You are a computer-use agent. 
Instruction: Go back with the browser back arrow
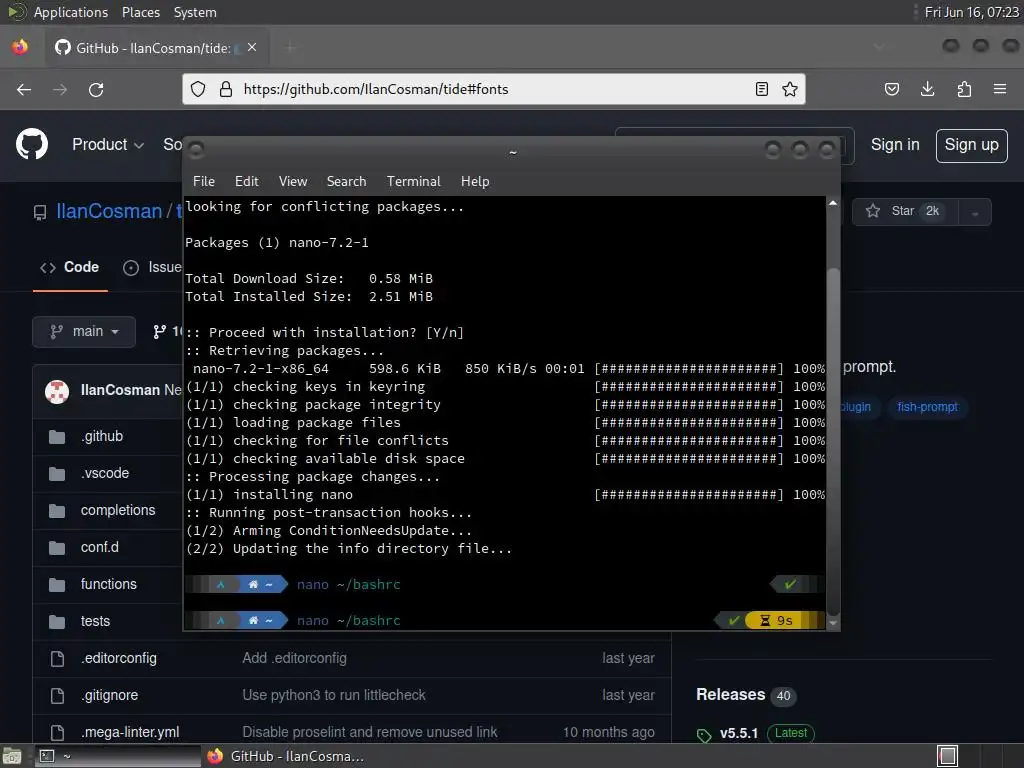point(24,89)
